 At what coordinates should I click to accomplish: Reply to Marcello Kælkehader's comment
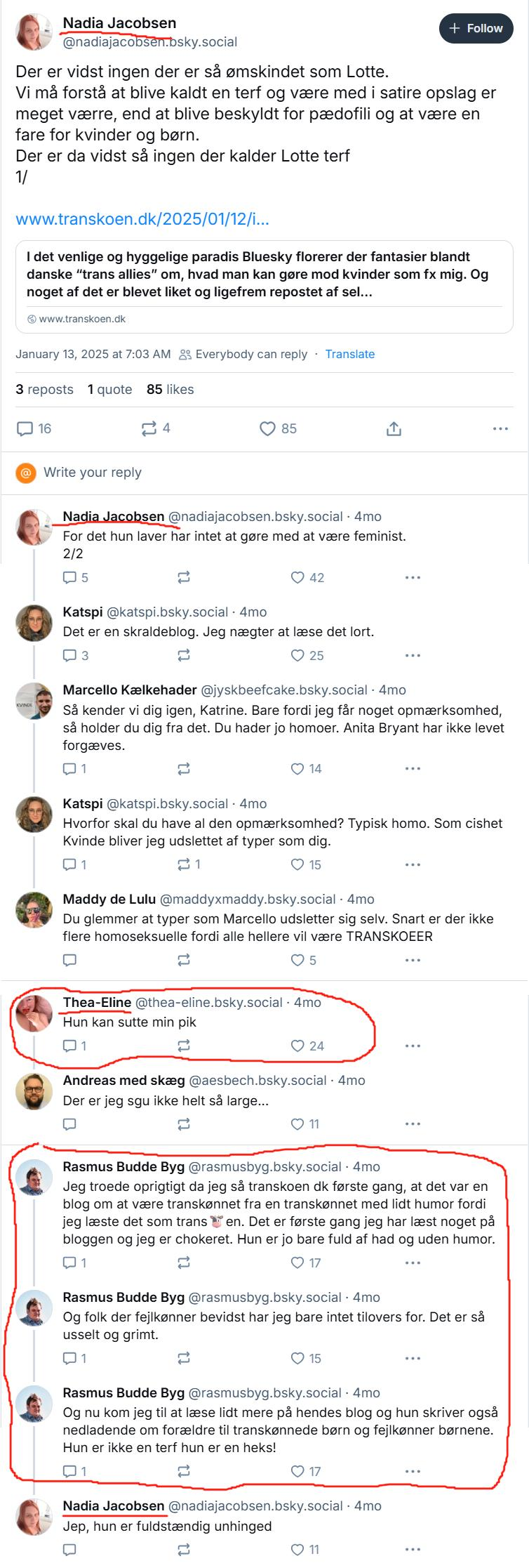tap(70, 769)
